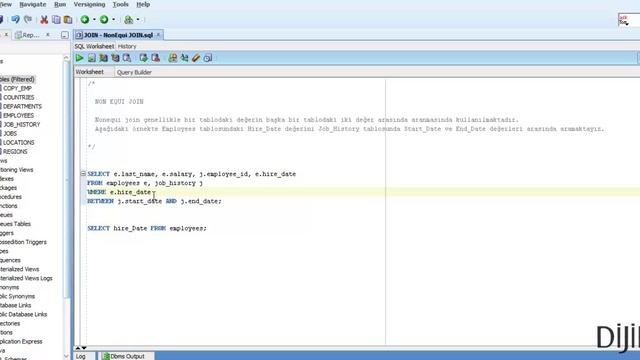Open the Run menu
Image resolution: width=640 pixels, height=360 pixels.
[60, 4]
